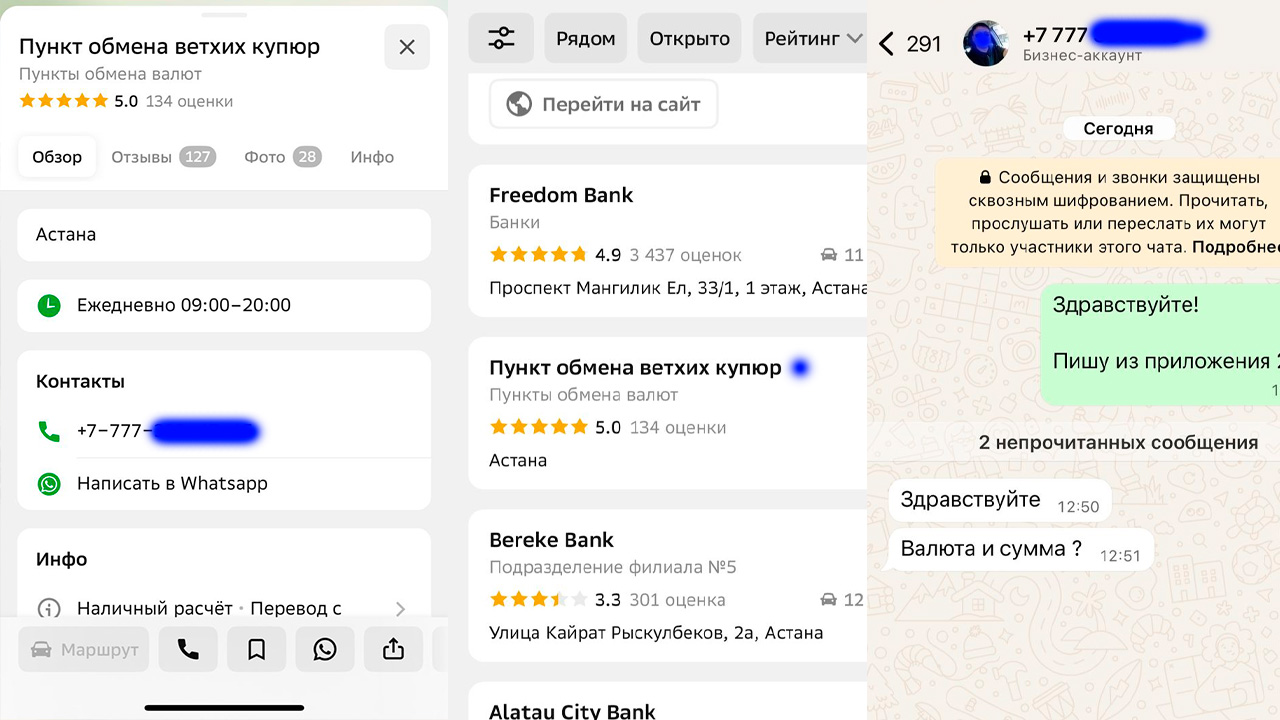
Task: Tap the green phone icon under Контакты
Action: [49, 432]
